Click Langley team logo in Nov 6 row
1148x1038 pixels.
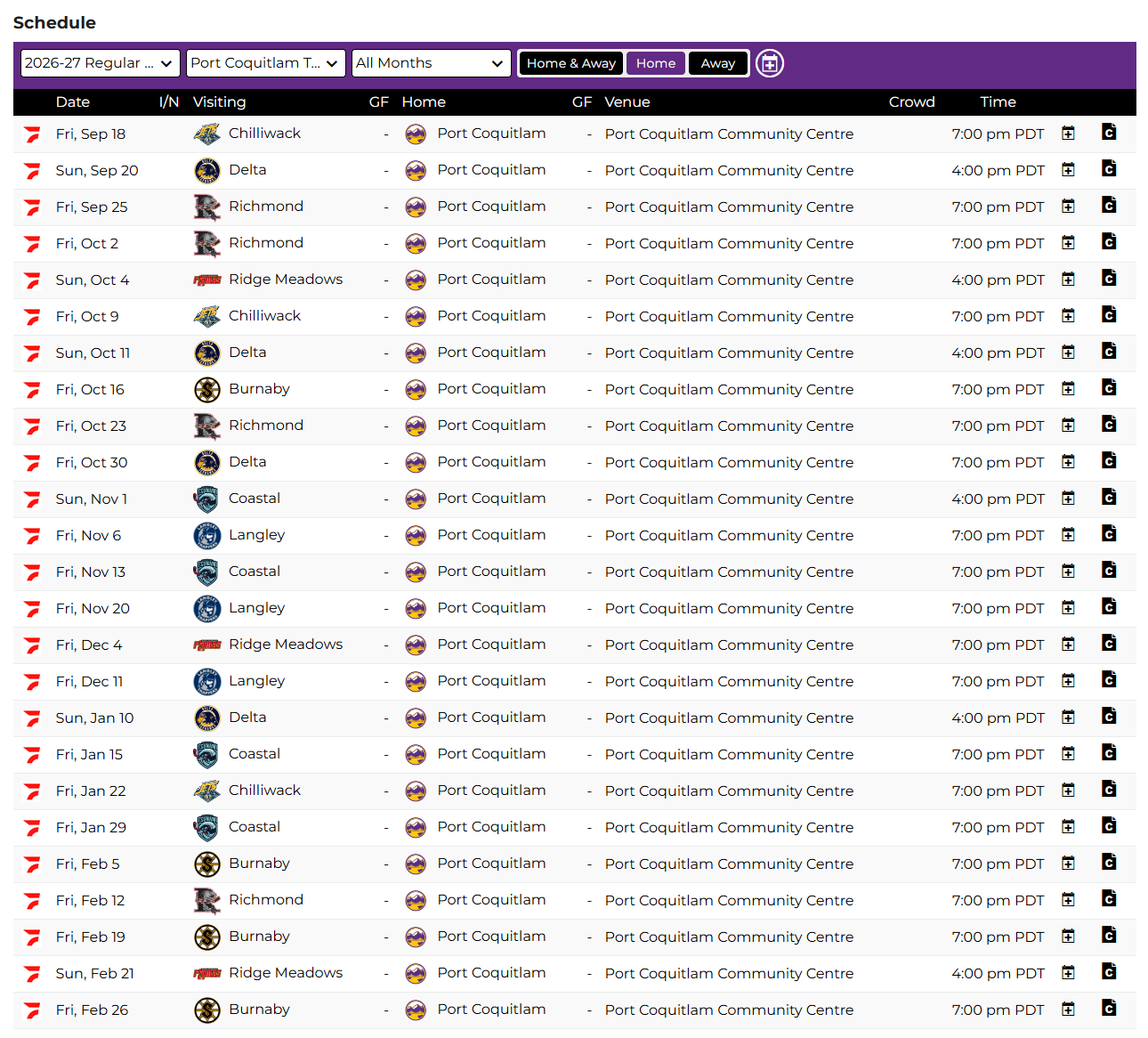(207, 535)
